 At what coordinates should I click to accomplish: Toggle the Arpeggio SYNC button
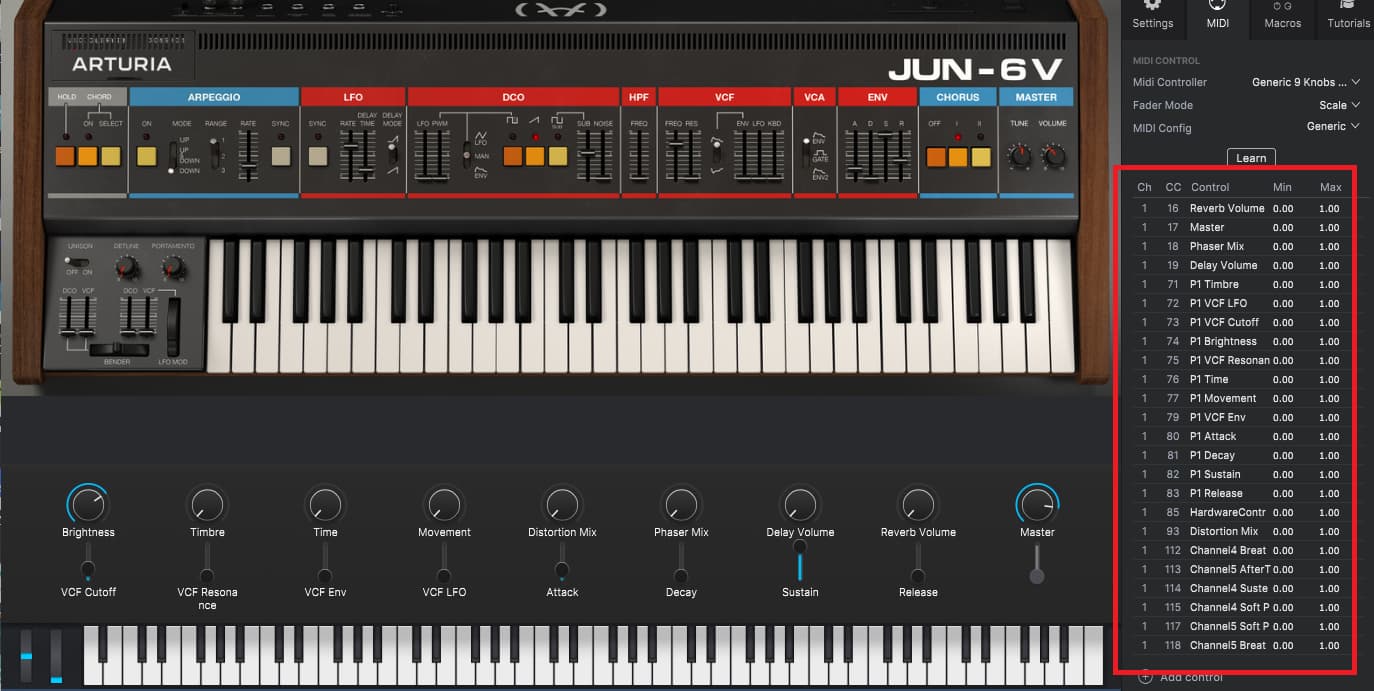[280, 156]
